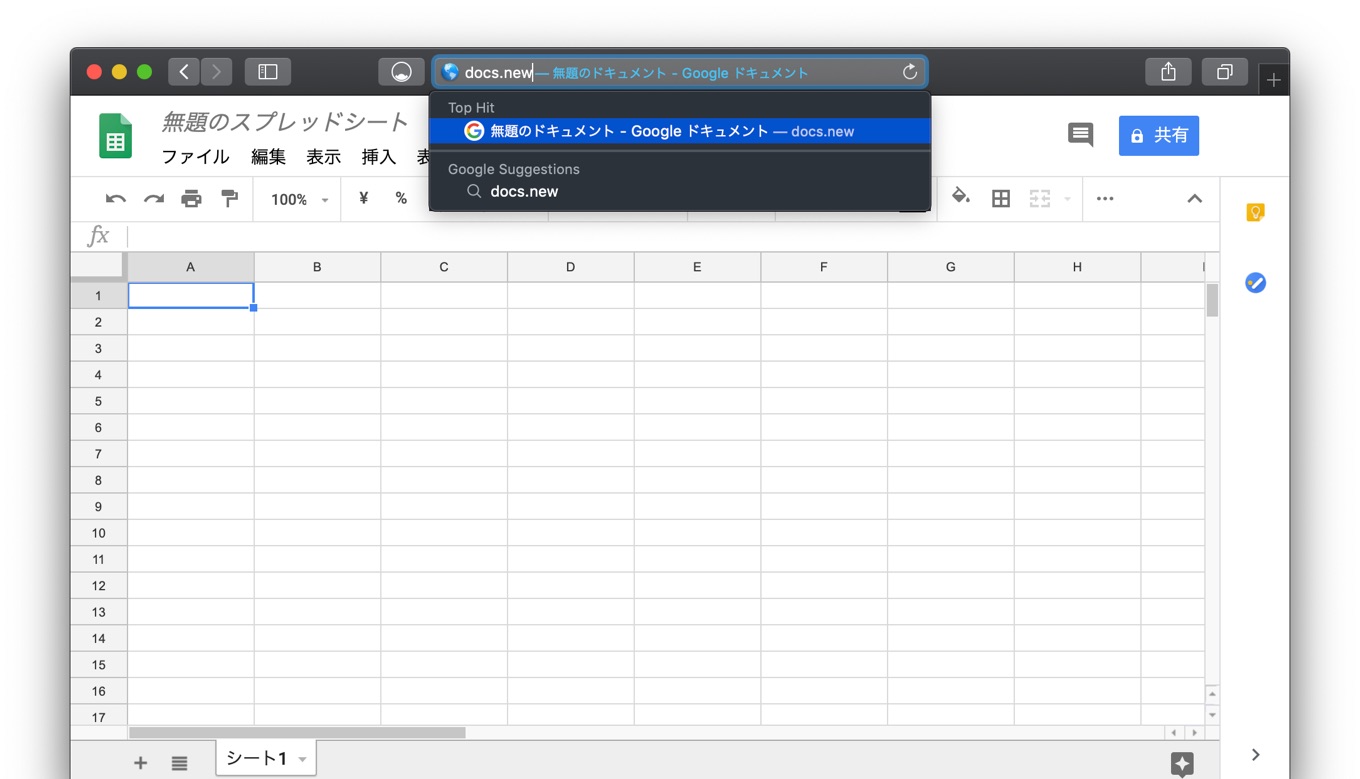The width and height of the screenshot is (1360, 779).
Task: Click the horizontal scroll left arrow
Action: pyautogui.click(x=1175, y=733)
